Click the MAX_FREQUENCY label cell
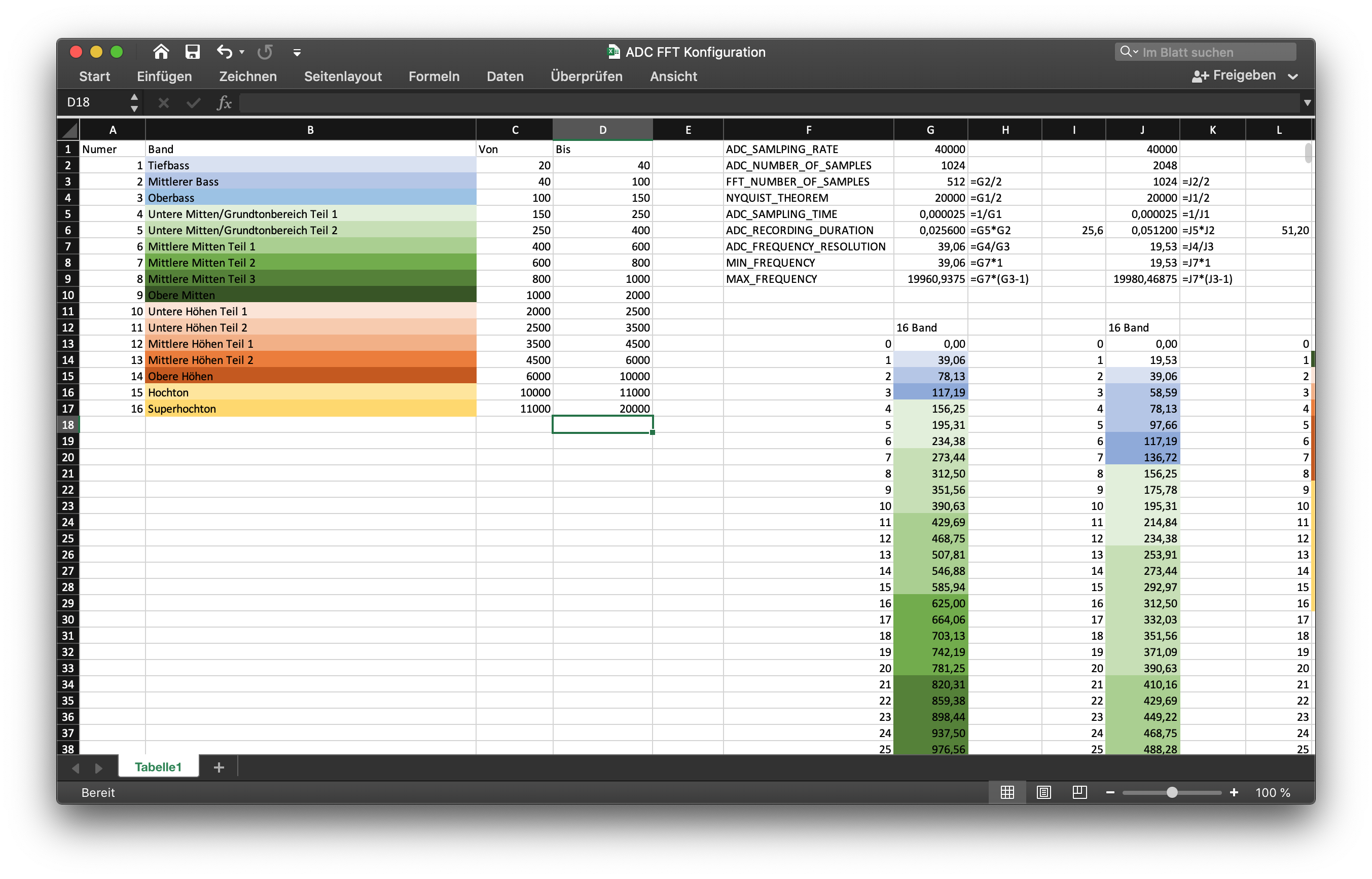The height and width of the screenshot is (879, 1372). pos(808,279)
